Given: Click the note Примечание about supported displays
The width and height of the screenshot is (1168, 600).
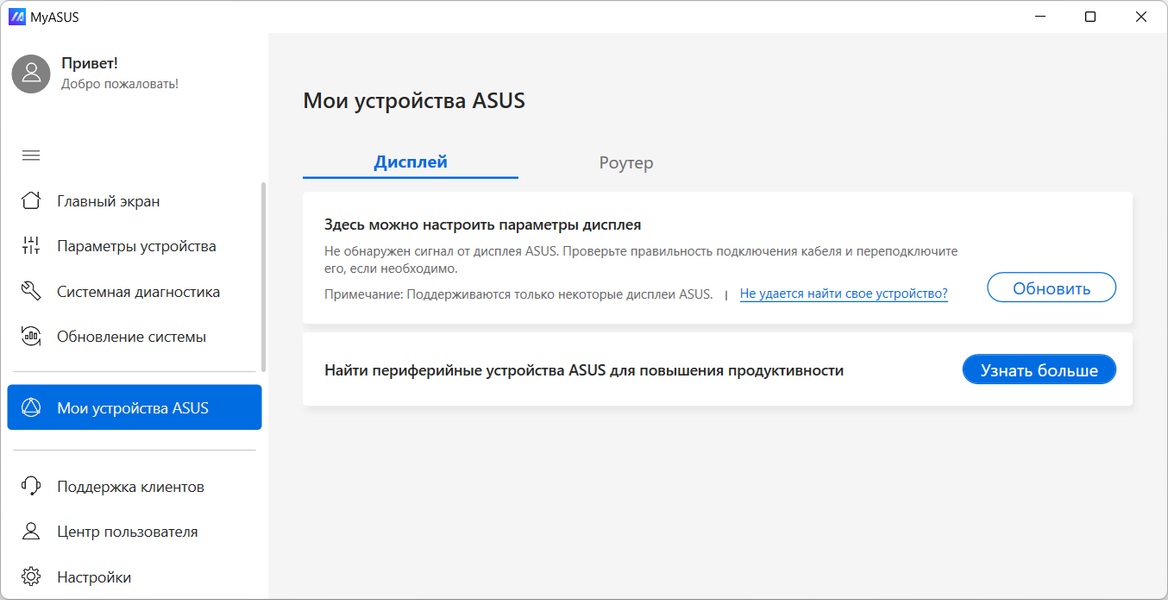Looking at the screenshot, I should [519, 294].
